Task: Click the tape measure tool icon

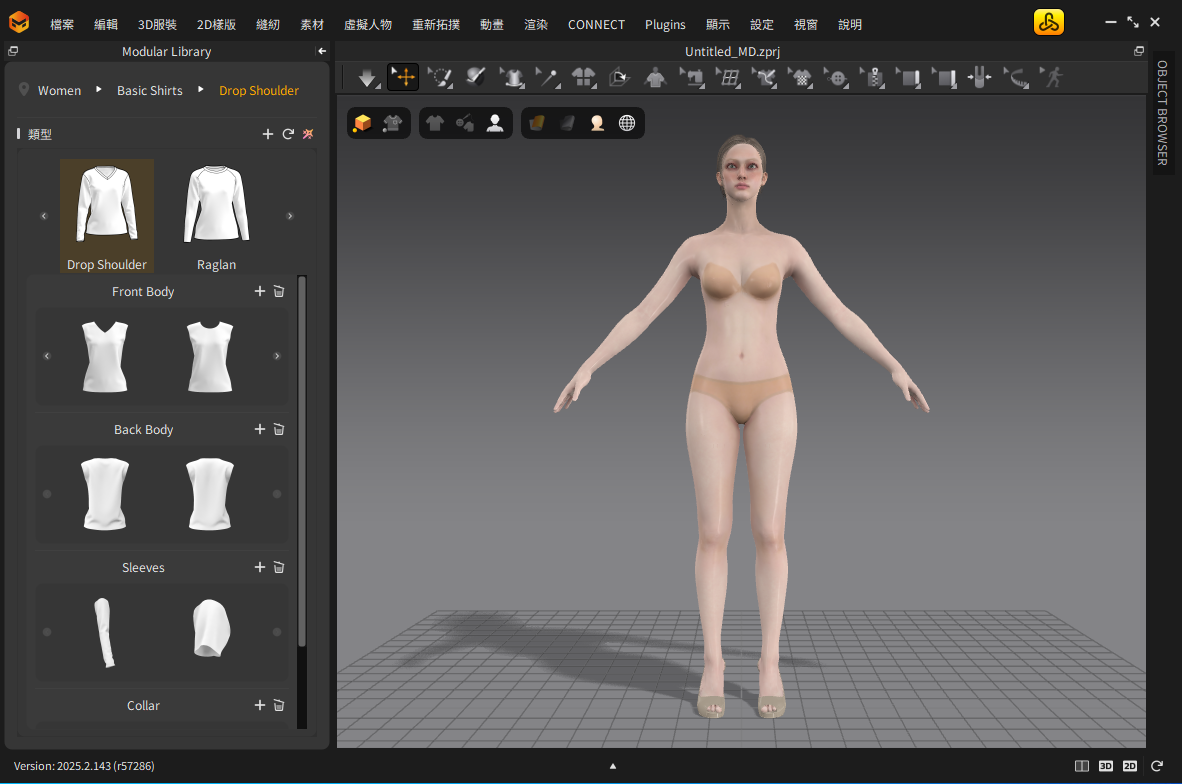Action: tap(1017, 77)
